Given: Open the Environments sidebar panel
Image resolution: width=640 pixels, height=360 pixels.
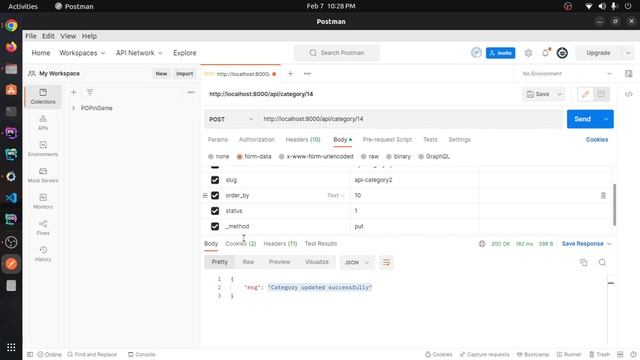Looking at the screenshot, I should (43, 149).
